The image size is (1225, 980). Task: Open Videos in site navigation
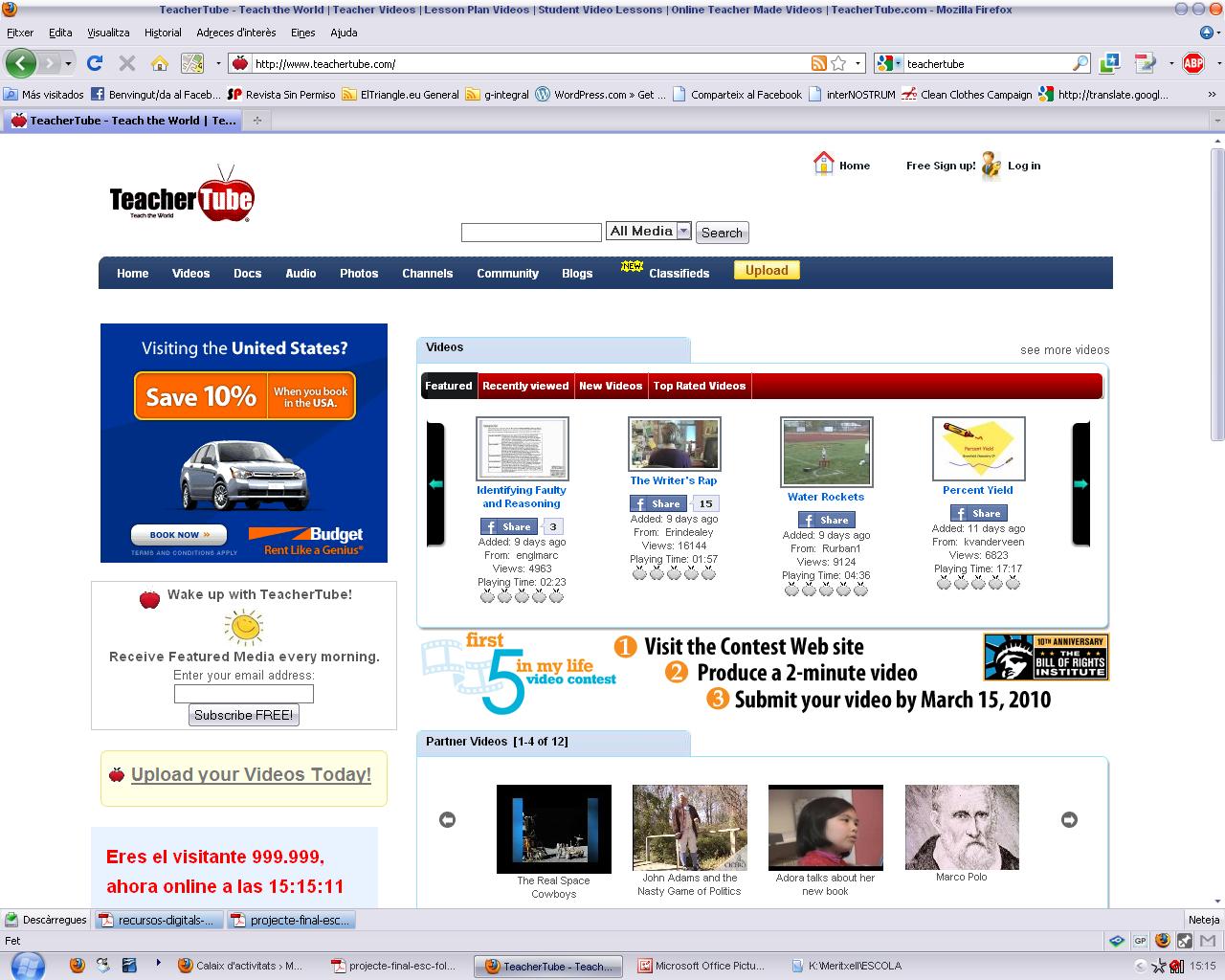click(x=190, y=273)
